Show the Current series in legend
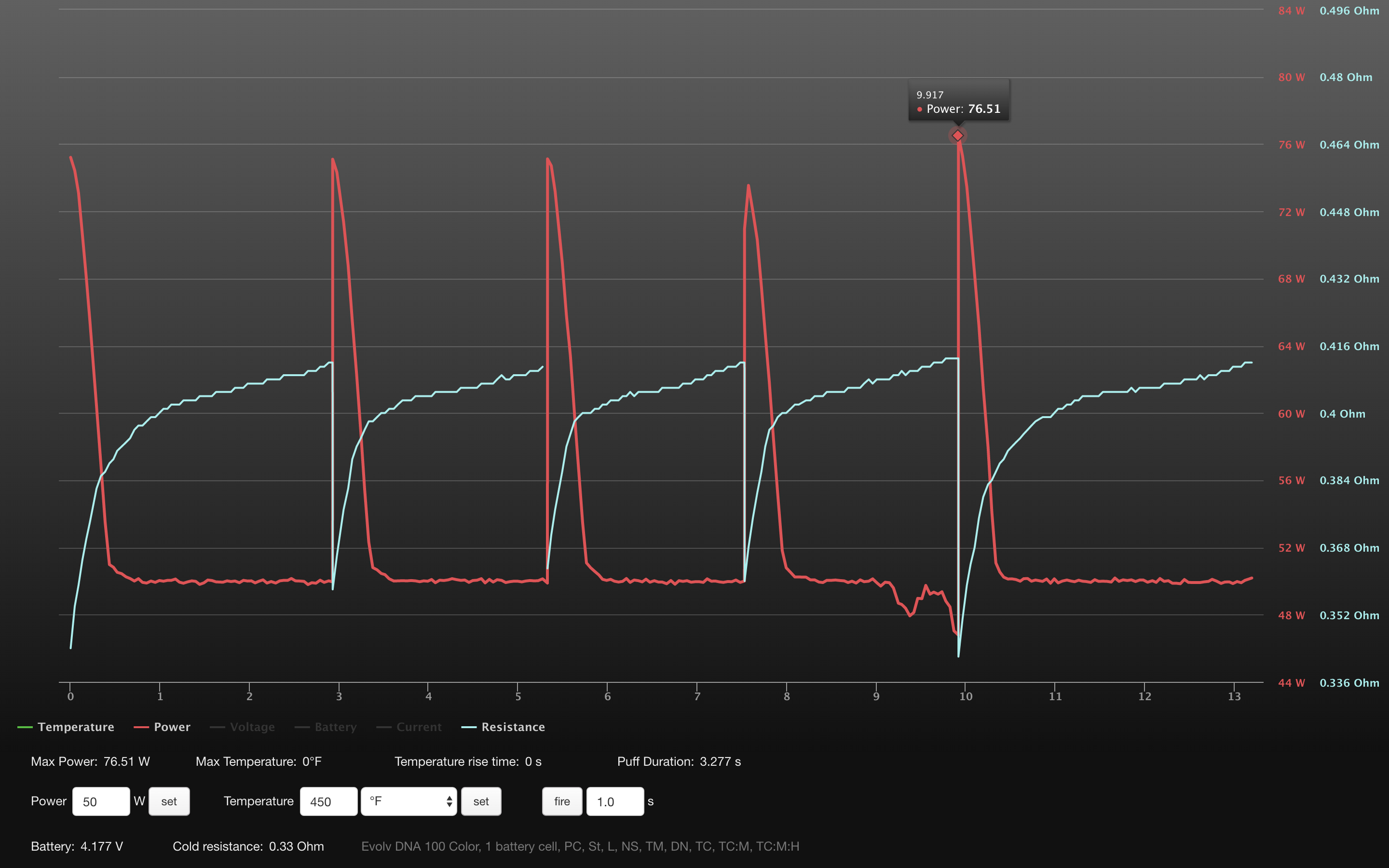Screen dimensions: 1389x868 (x=419, y=727)
